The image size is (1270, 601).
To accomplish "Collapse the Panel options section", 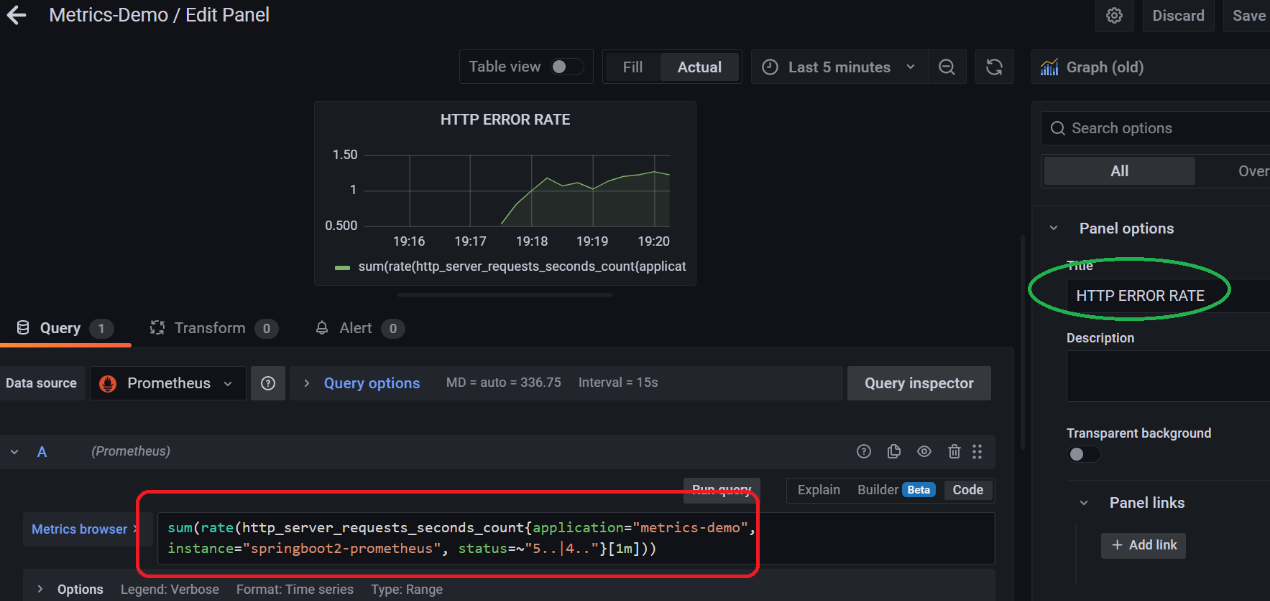I will point(1053,228).
